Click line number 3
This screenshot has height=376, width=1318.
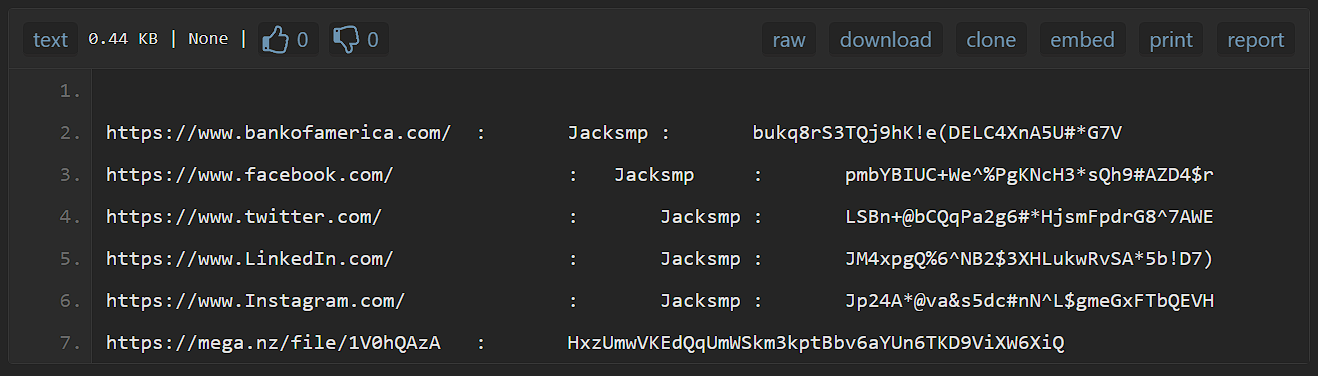click(69, 175)
